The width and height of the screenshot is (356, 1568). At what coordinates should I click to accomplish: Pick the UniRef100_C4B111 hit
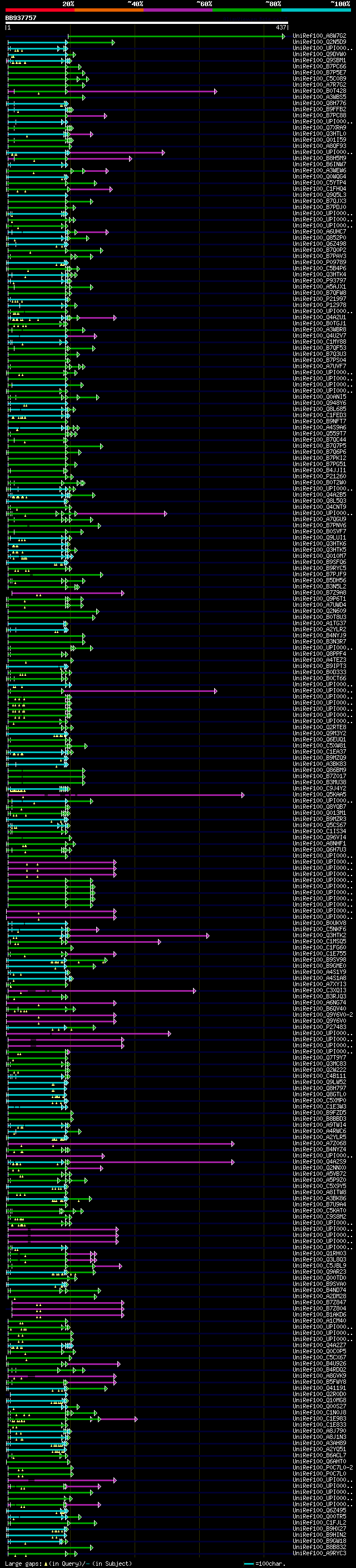point(319,1076)
